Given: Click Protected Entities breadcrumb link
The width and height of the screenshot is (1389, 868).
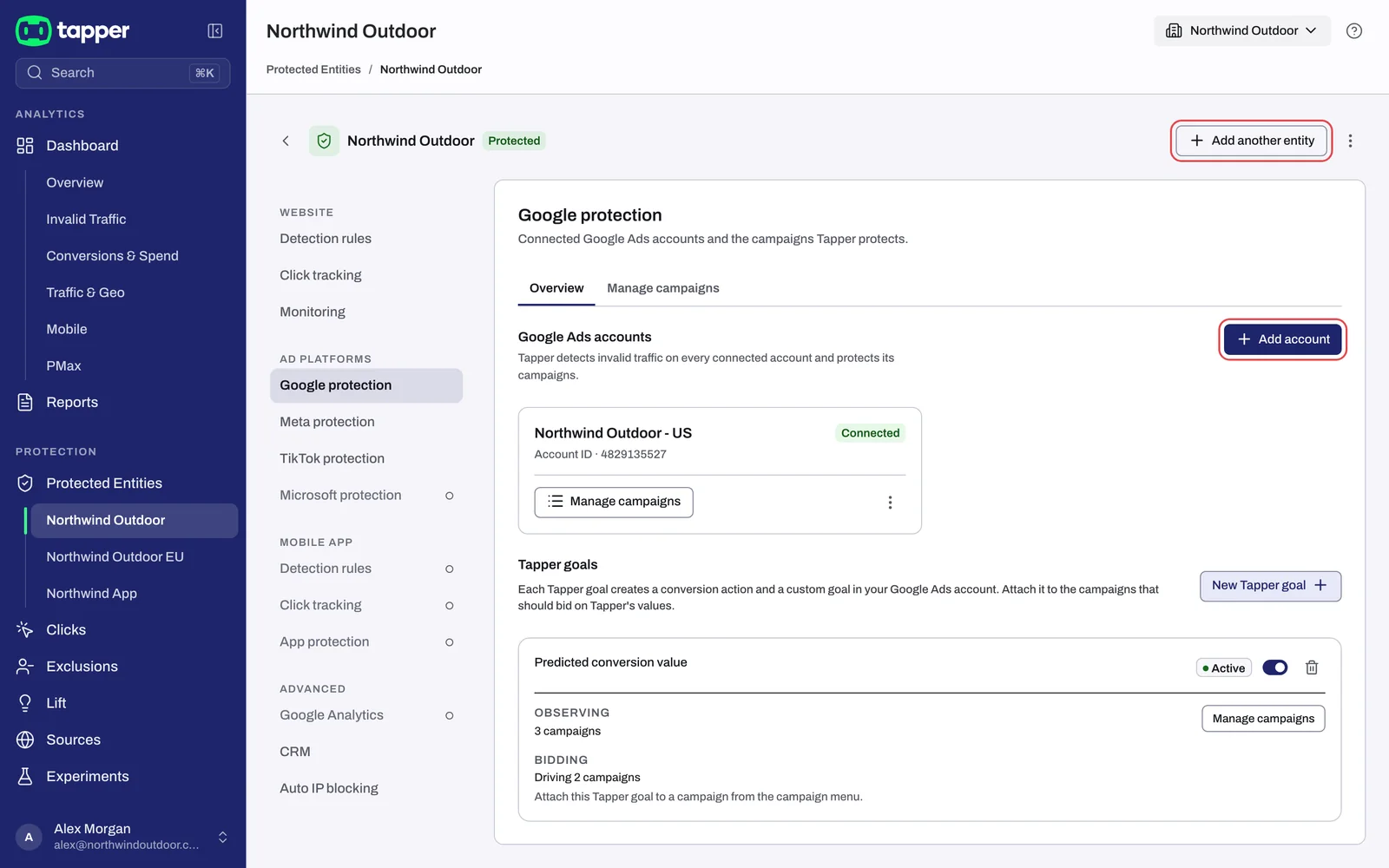Looking at the screenshot, I should point(313,69).
